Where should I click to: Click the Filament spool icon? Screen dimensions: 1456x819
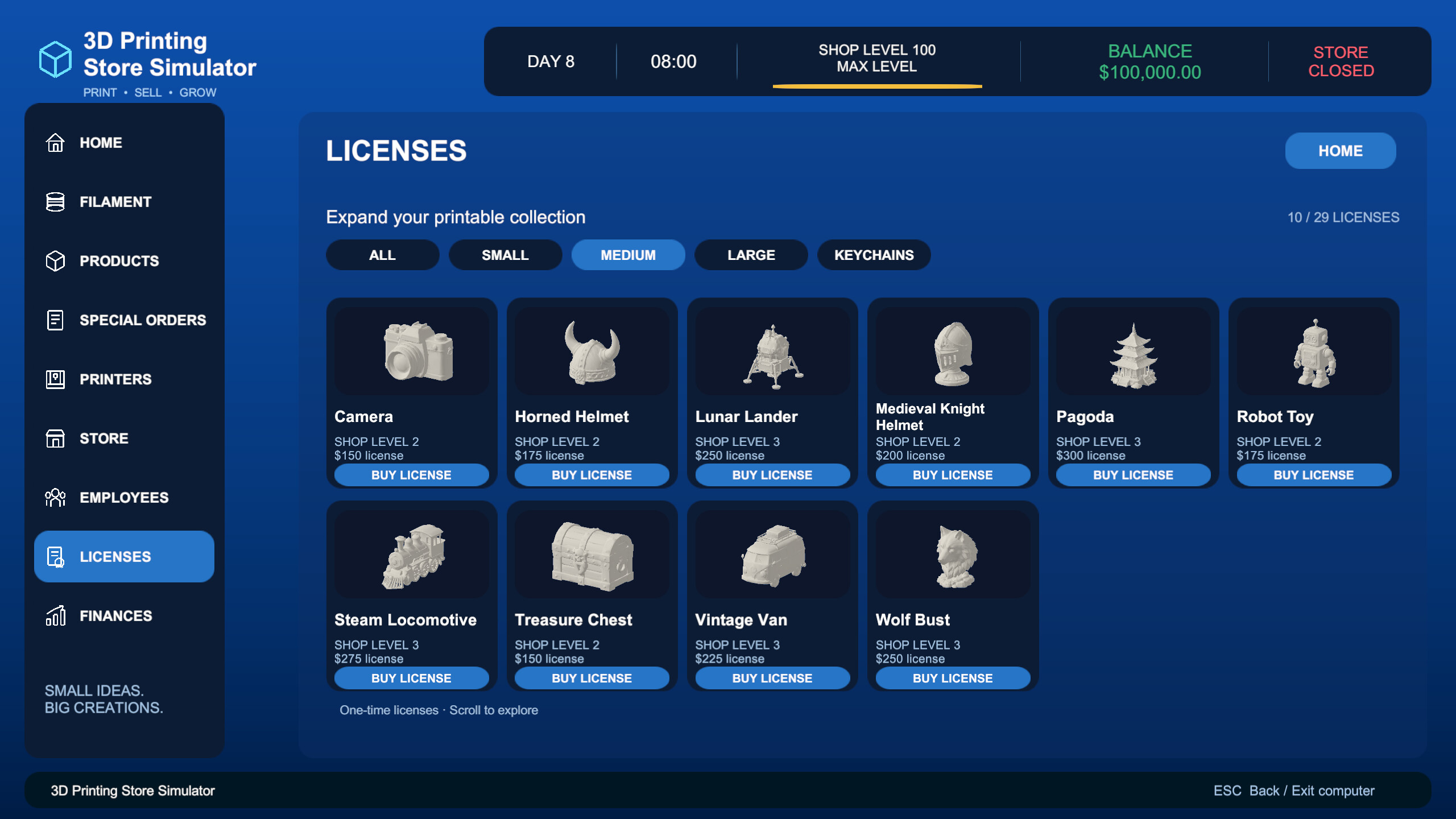pyautogui.click(x=55, y=202)
